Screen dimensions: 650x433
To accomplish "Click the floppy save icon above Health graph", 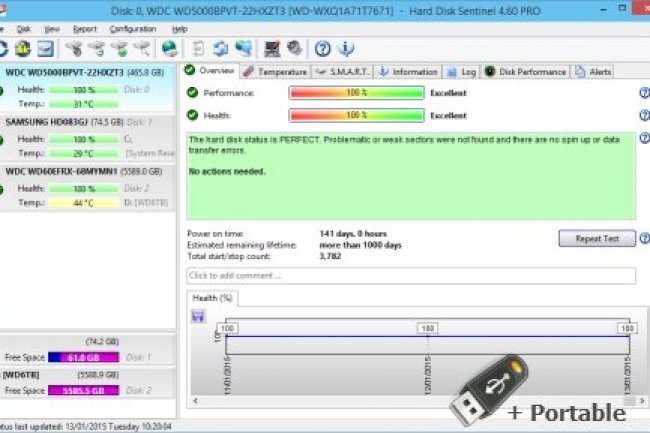I will (x=198, y=316).
